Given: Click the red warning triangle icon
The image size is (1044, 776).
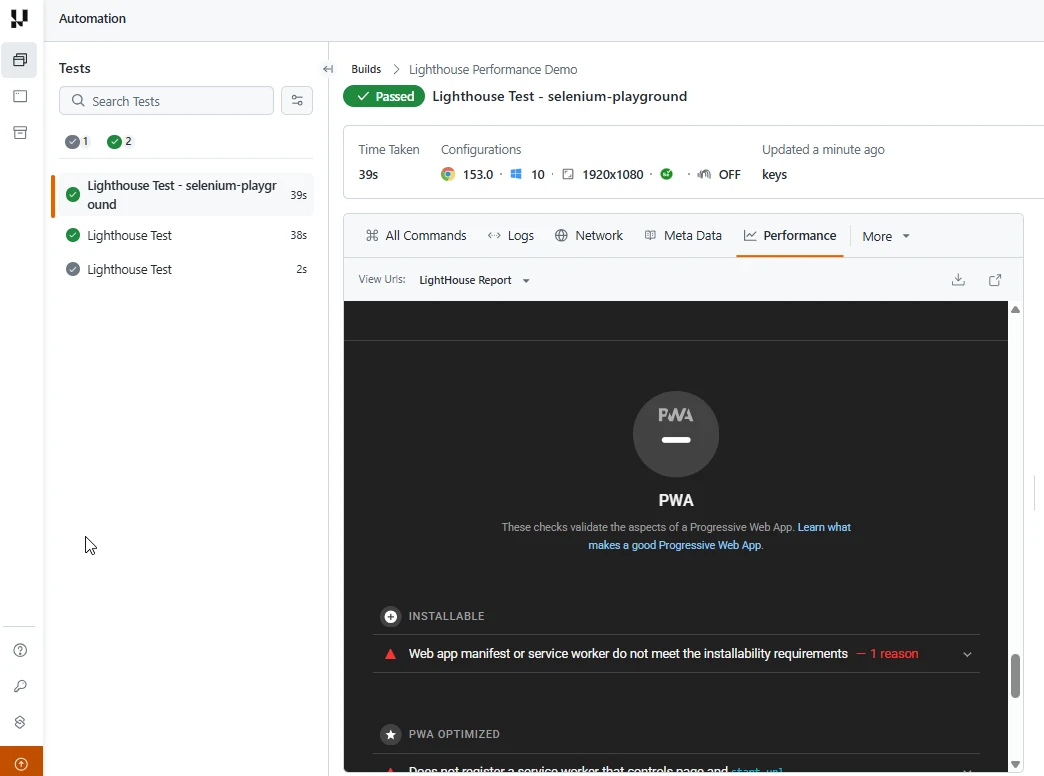Looking at the screenshot, I should click(391, 654).
